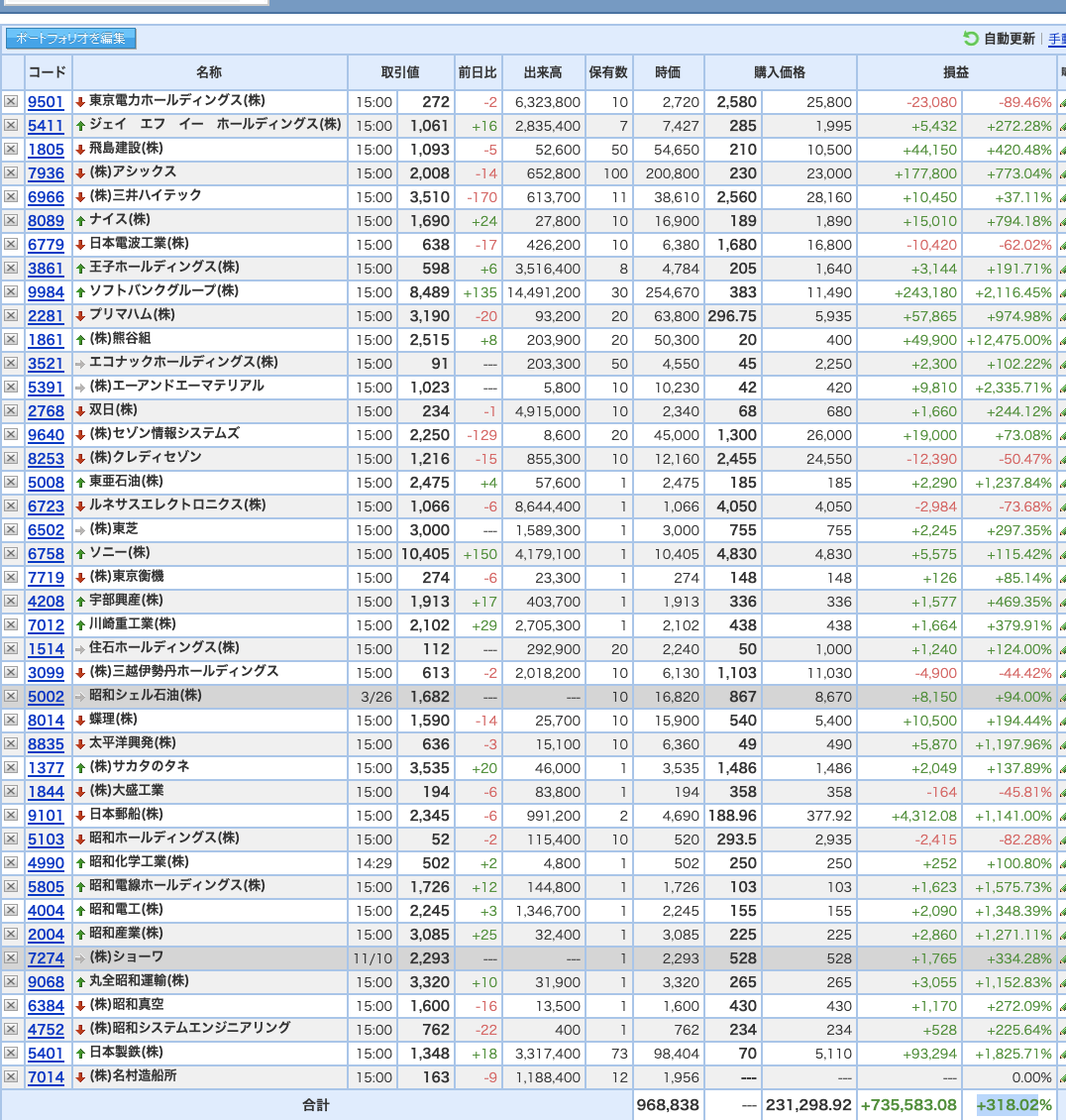Click trade date 3/26 in 昭和シェル石油 row
1066x1120 pixels.
[x=376, y=697]
